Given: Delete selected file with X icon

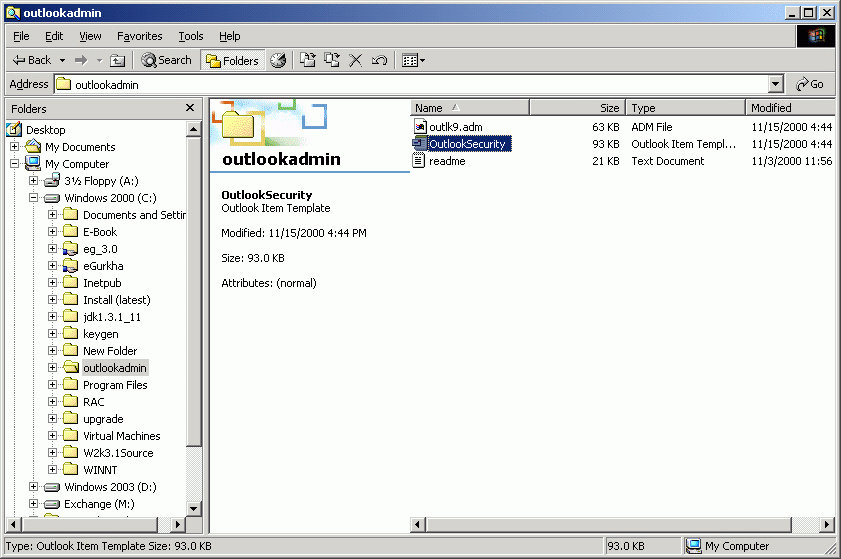Looking at the screenshot, I should [x=356, y=60].
